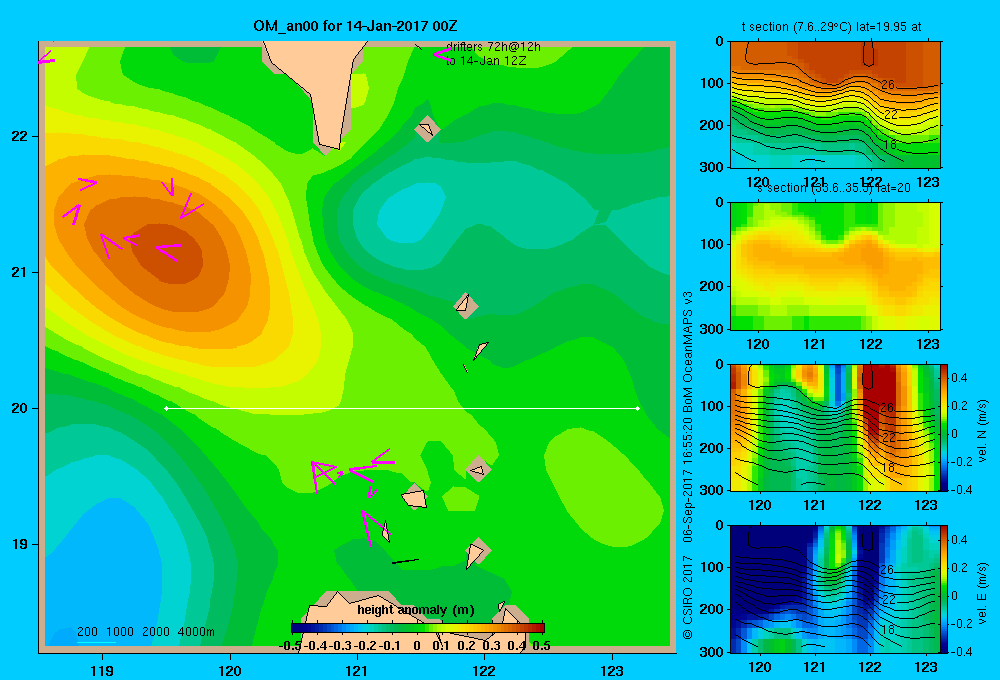Open the northward velocity section plot
The width and height of the screenshot is (1000, 680).
click(x=834, y=427)
